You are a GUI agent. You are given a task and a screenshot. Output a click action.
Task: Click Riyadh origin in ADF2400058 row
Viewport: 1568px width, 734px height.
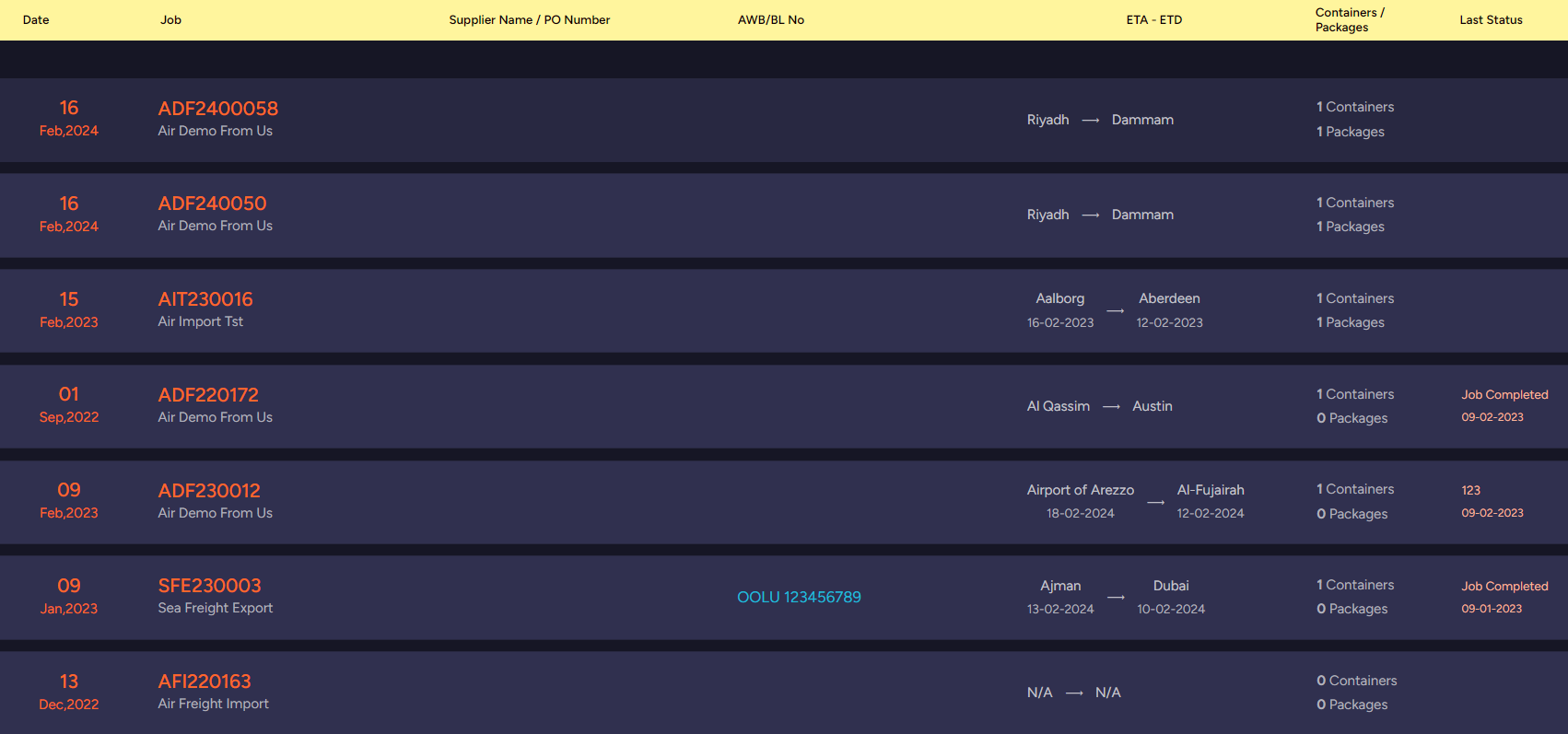[1048, 120]
